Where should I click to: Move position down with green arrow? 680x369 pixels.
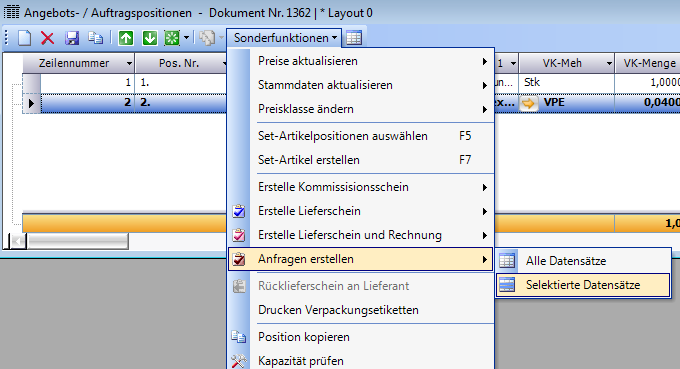pyautogui.click(x=150, y=38)
